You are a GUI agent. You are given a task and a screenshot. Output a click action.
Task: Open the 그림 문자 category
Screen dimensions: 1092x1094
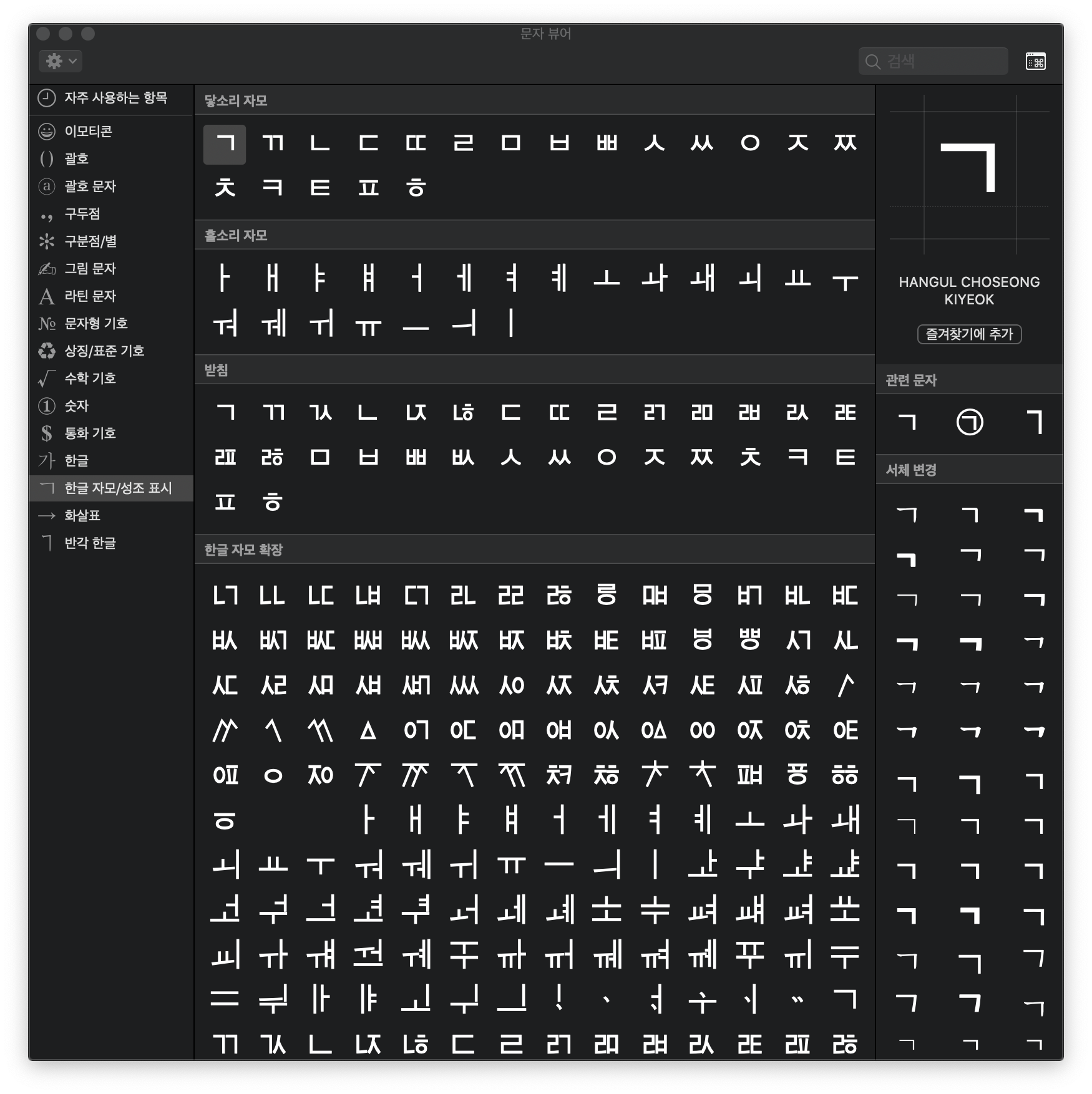tap(111, 268)
